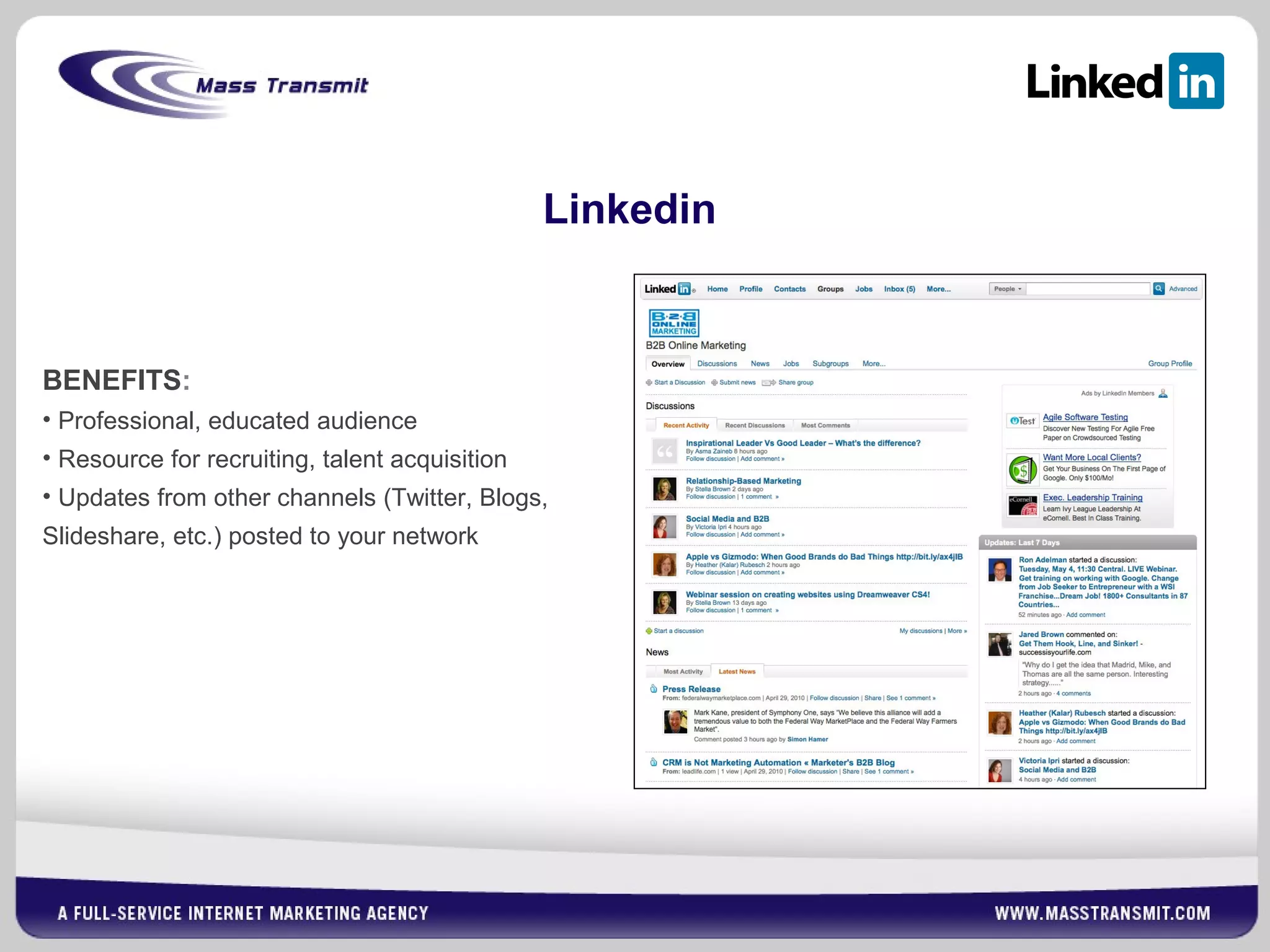Open Webinar session Dreamweaver CS4 discussion

pyautogui.click(x=807, y=594)
